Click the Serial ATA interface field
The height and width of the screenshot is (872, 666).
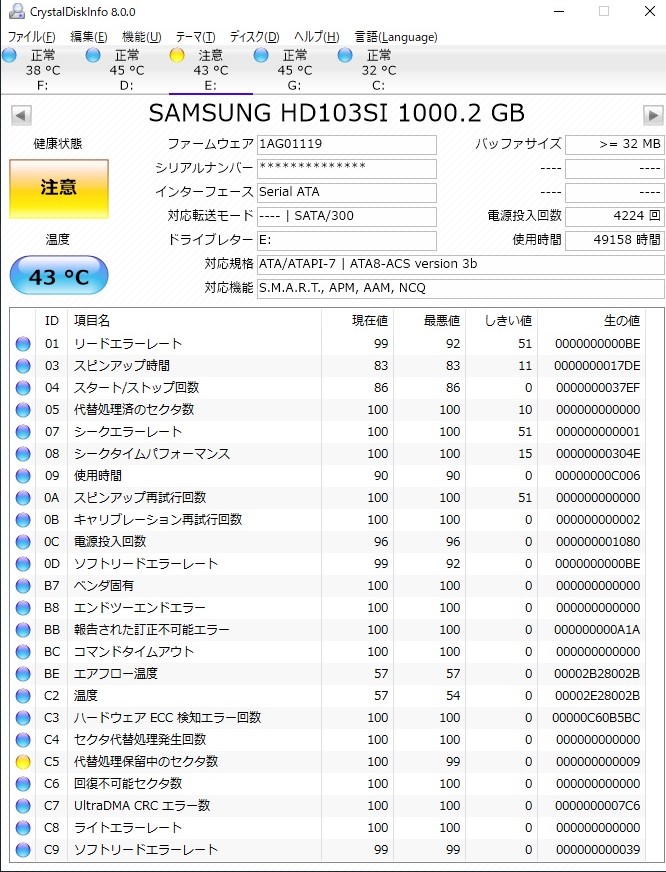pos(346,192)
